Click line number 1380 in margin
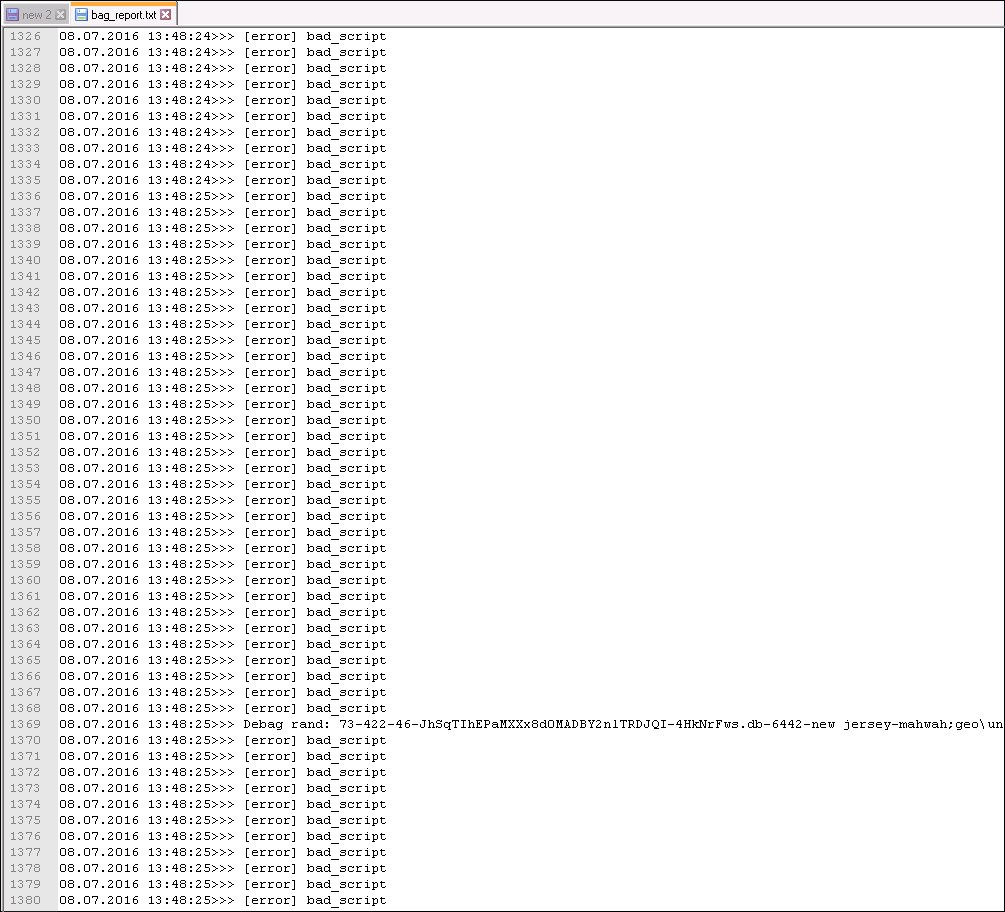1005x912 pixels. point(25,900)
